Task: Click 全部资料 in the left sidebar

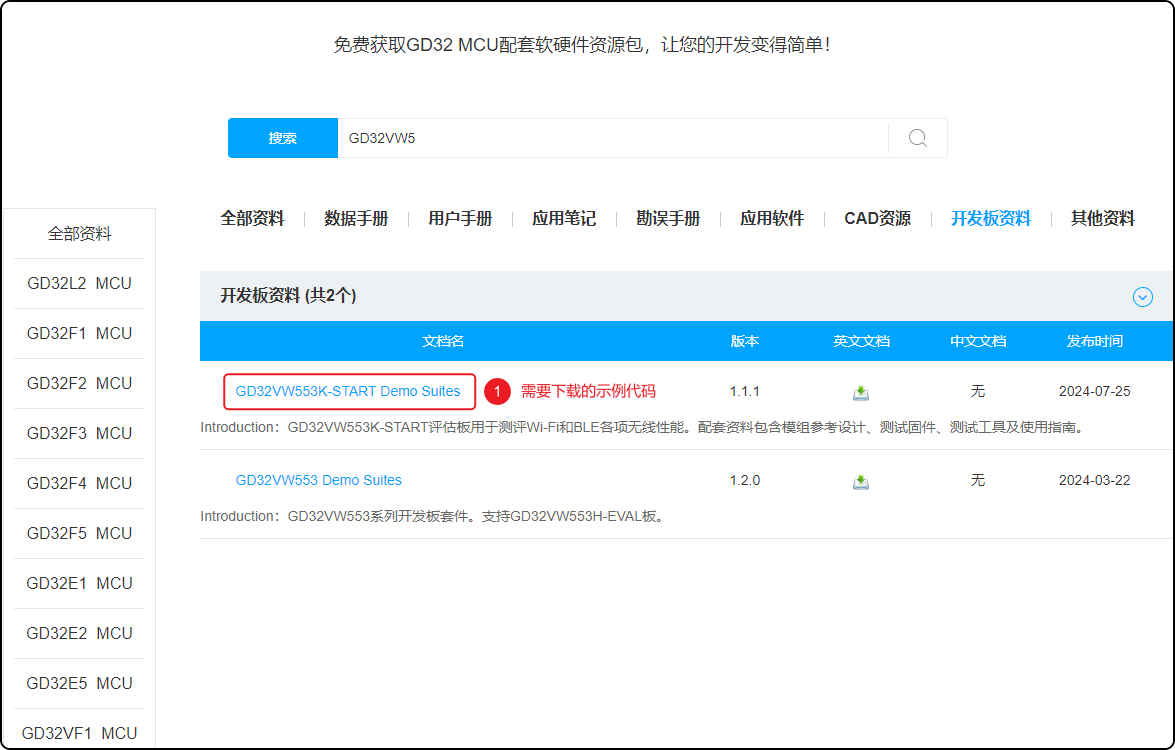Action: [79, 233]
